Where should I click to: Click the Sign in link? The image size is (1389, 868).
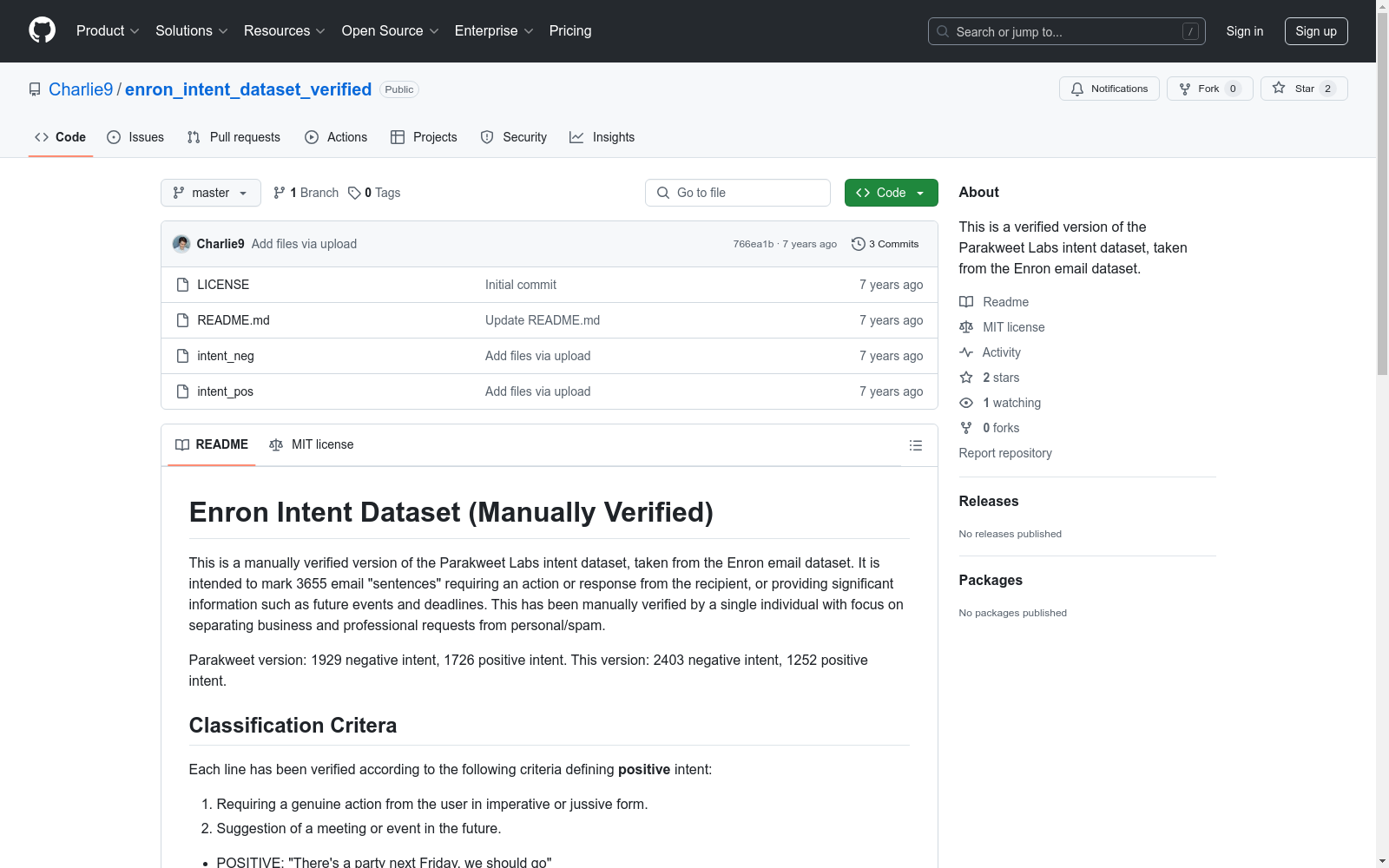coord(1245,31)
